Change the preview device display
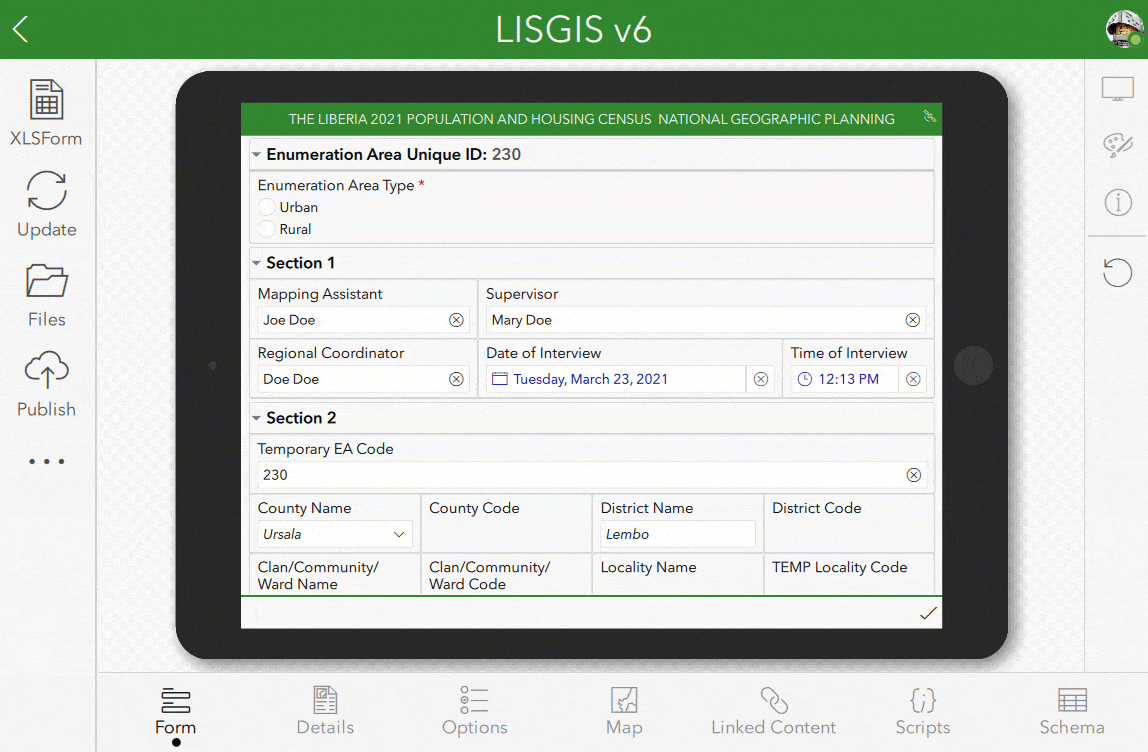Screen dimensions: 1148x752 [1117, 89]
